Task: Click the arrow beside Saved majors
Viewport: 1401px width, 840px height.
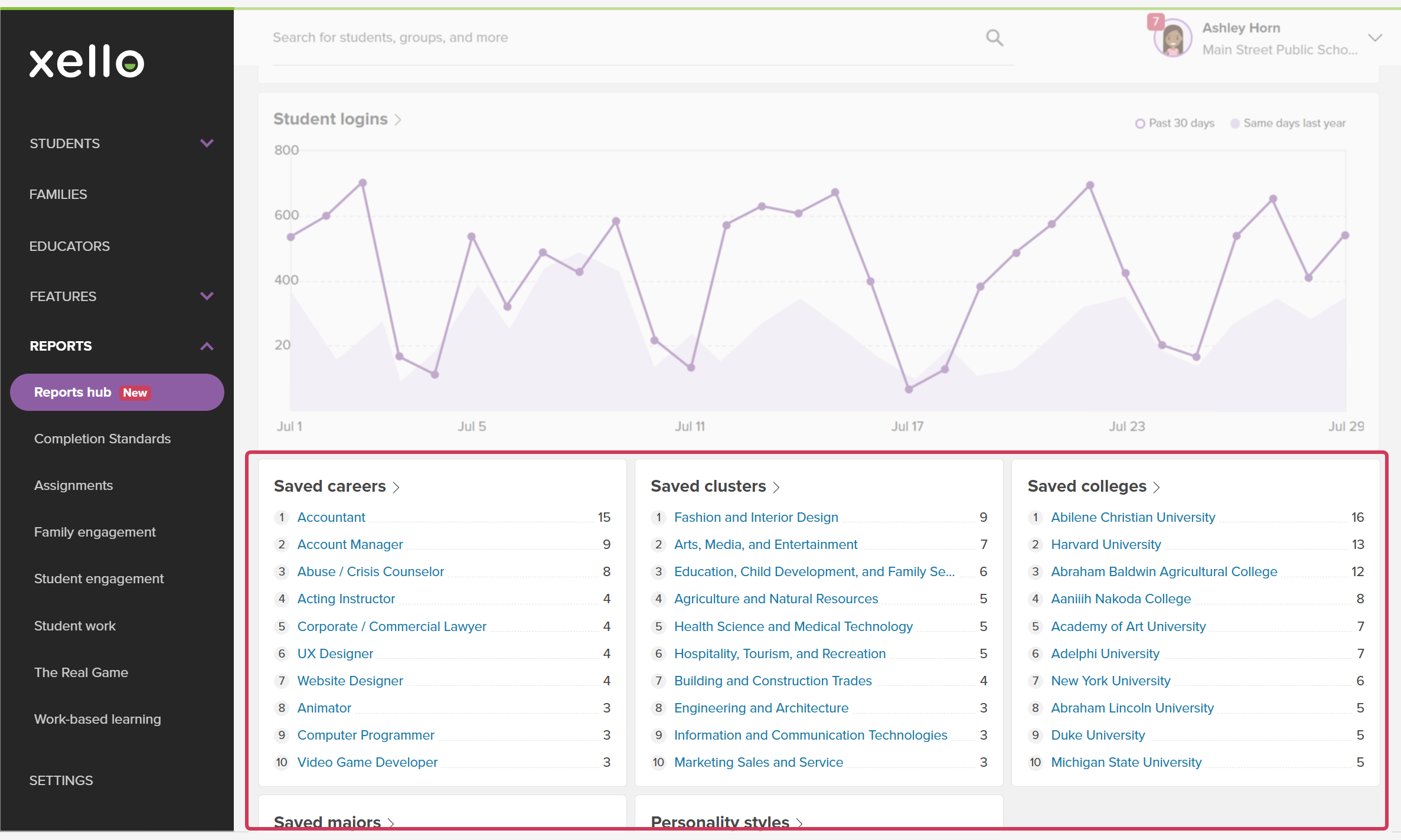Action: point(391,822)
